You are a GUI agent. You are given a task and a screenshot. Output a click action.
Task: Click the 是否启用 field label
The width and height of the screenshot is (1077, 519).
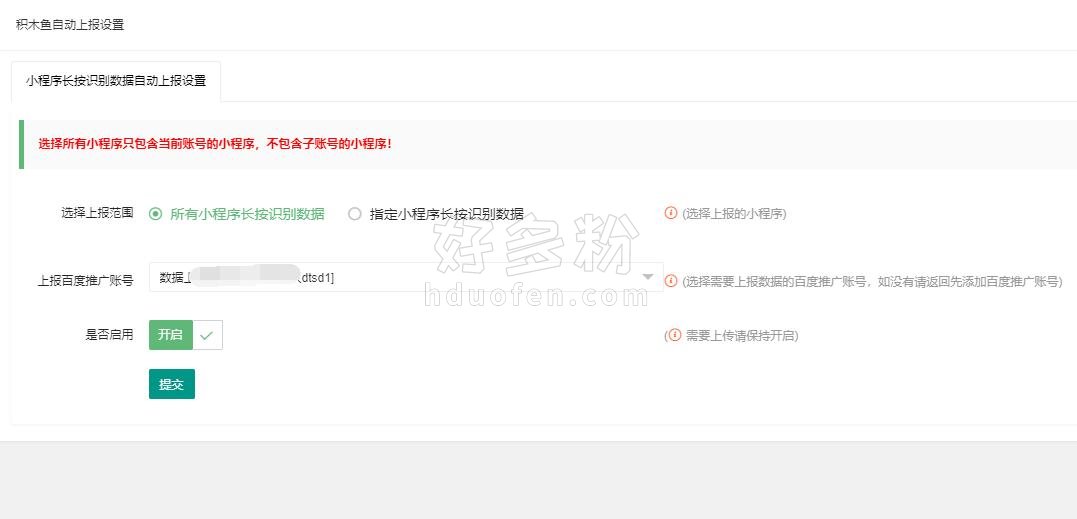pyautogui.click(x=109, y=335)
